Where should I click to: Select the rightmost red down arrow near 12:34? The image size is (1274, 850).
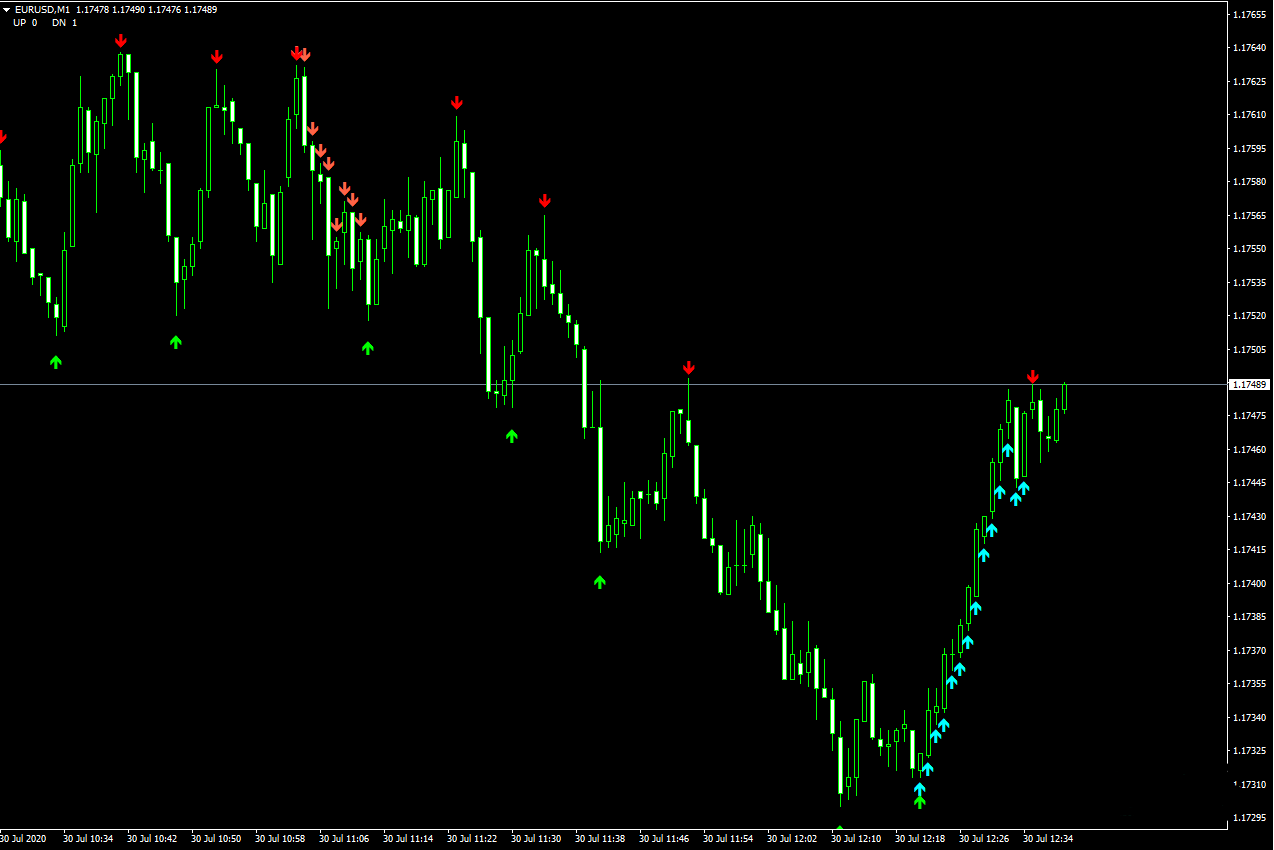click(1032, 376)
